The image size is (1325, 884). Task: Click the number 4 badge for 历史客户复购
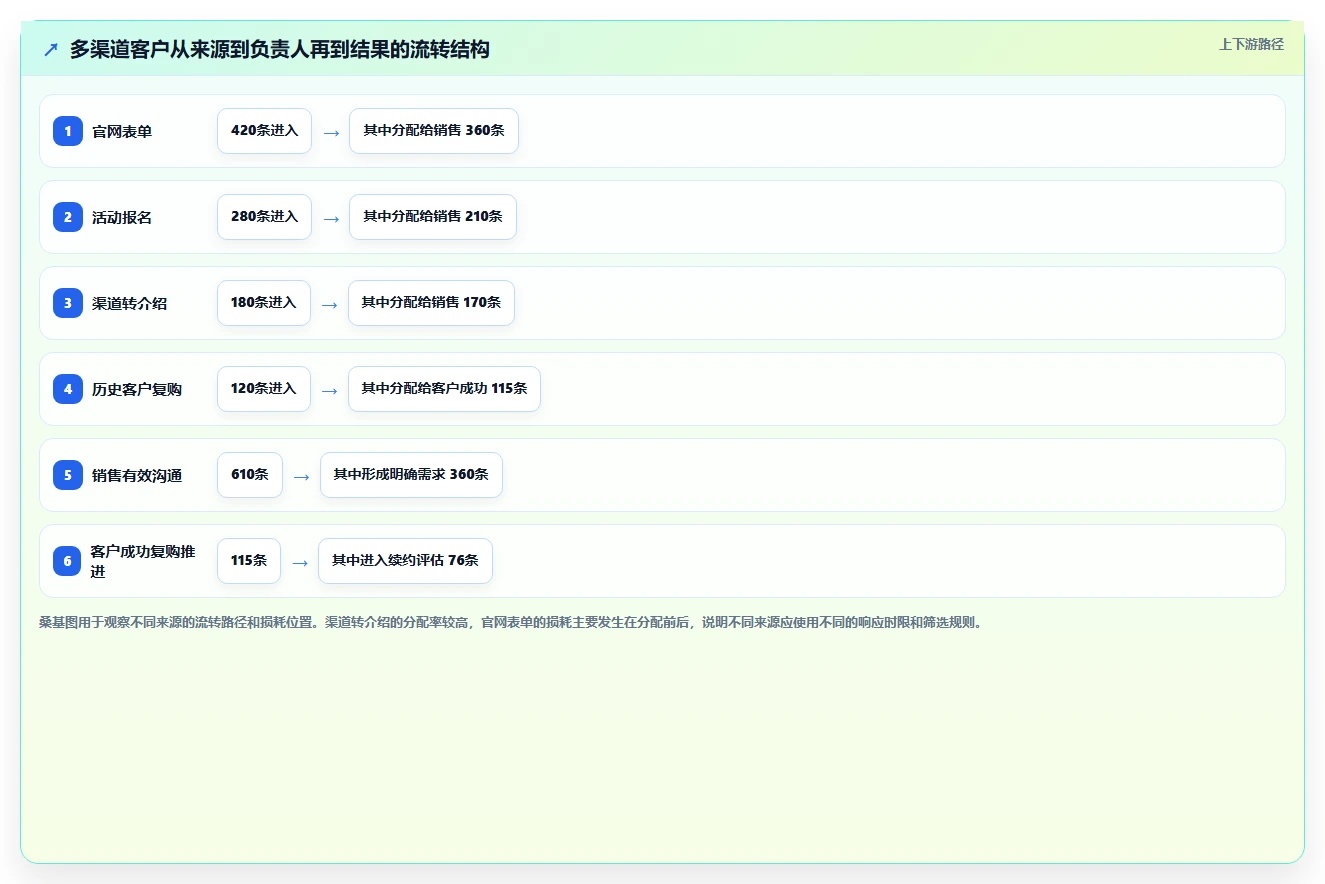coord(68,389)
